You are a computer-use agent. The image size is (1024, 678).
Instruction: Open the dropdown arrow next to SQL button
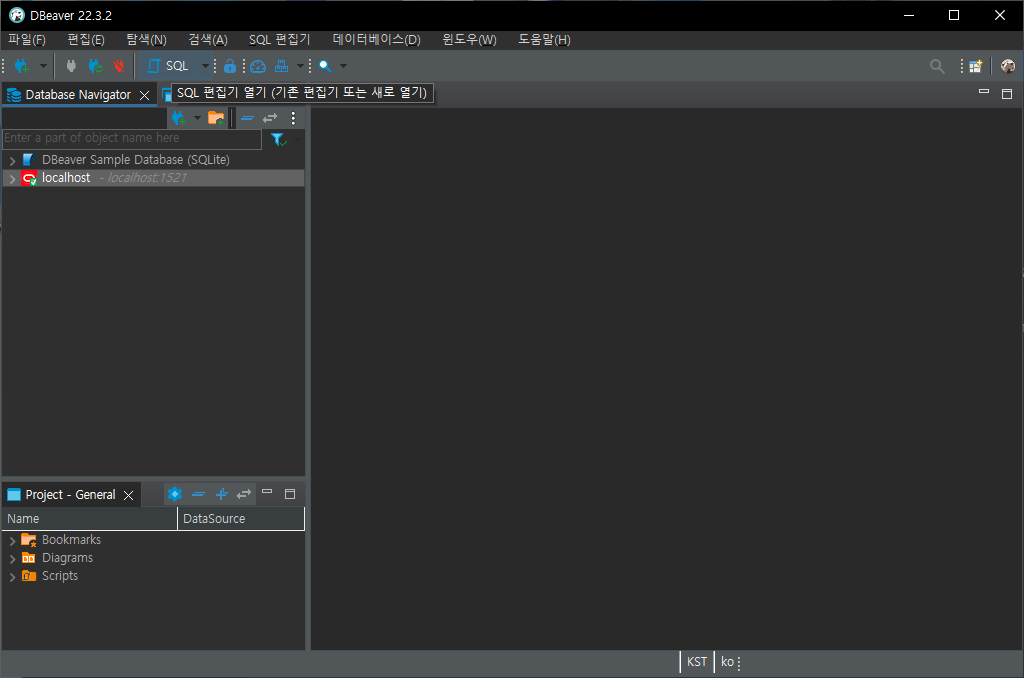[x=205, y=66]
